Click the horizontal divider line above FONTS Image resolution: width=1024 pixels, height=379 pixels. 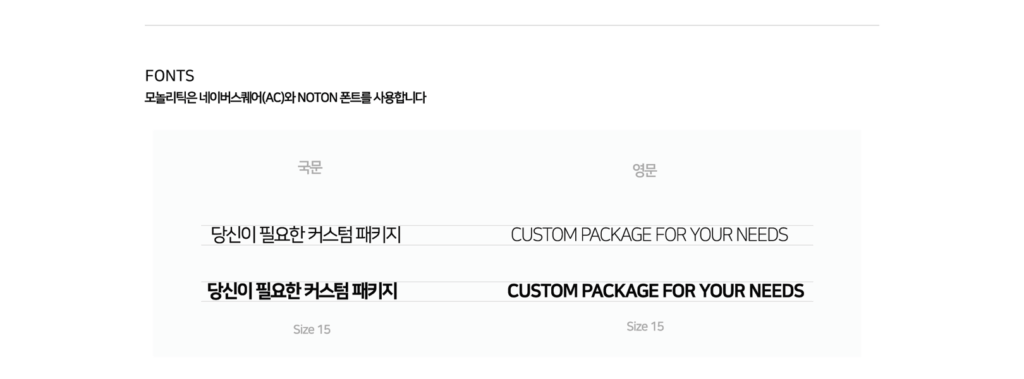pyautogui.click(x=512, y=25)
